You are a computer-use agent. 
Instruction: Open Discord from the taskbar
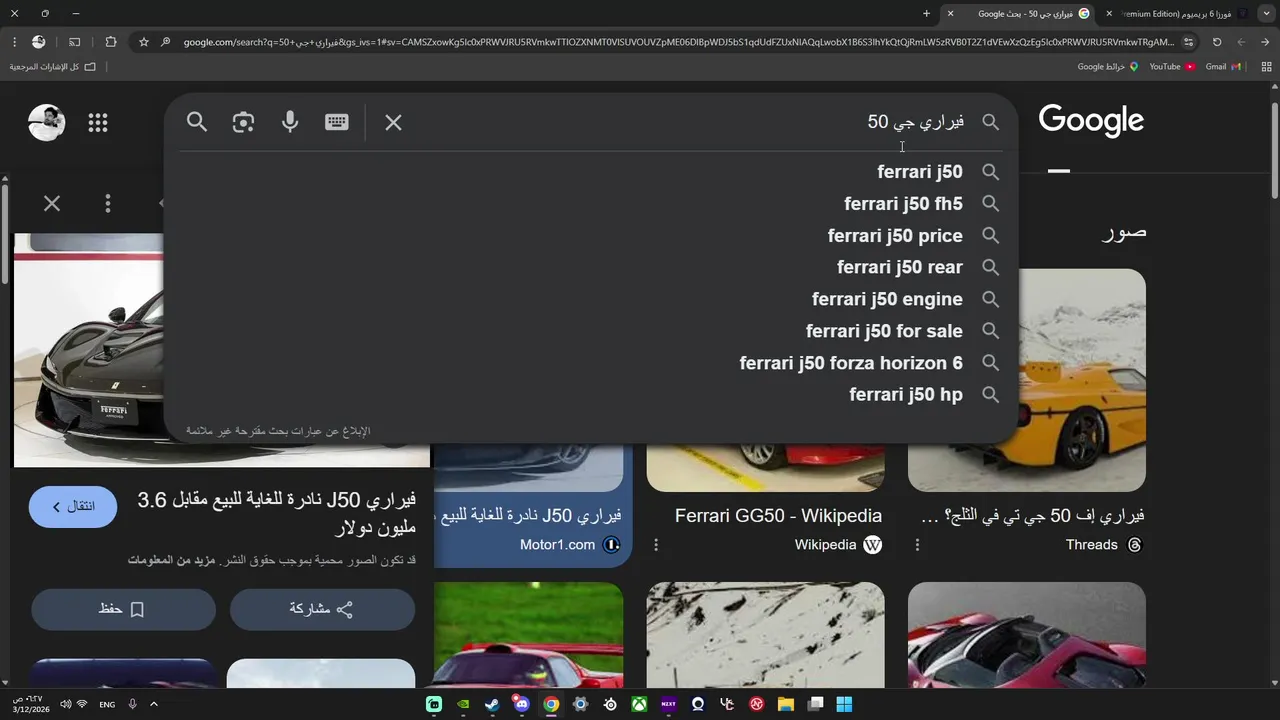pyautogui.click(x=521, y=704)
